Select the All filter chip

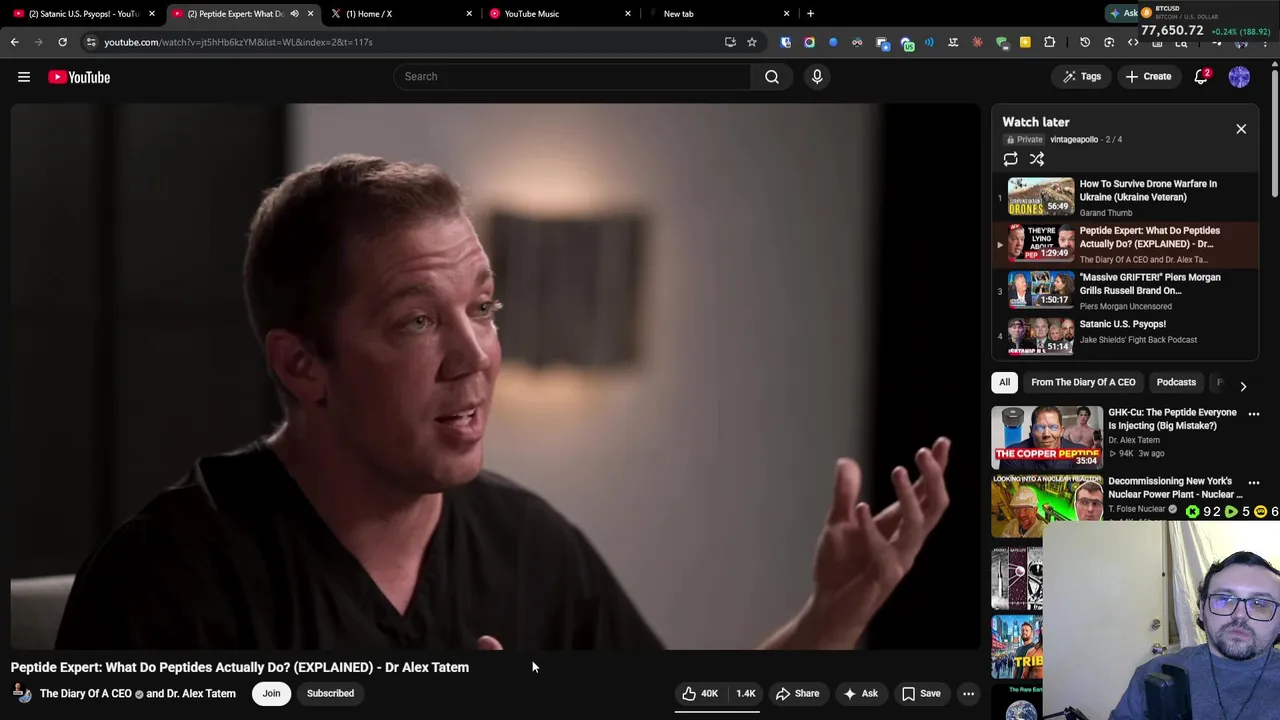pyautogui.click(x=1004, y=382)
